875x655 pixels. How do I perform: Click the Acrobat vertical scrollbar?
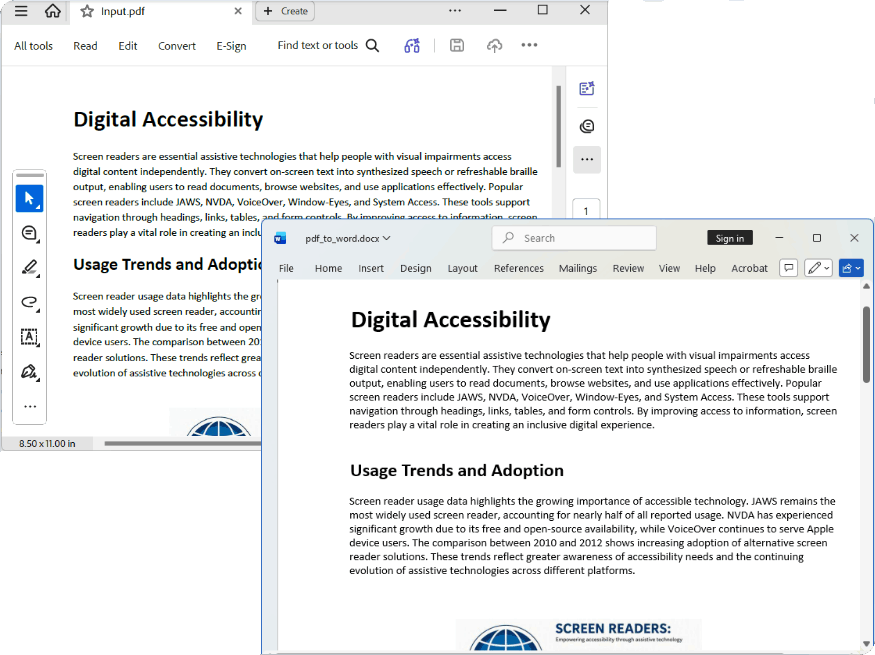558,127
